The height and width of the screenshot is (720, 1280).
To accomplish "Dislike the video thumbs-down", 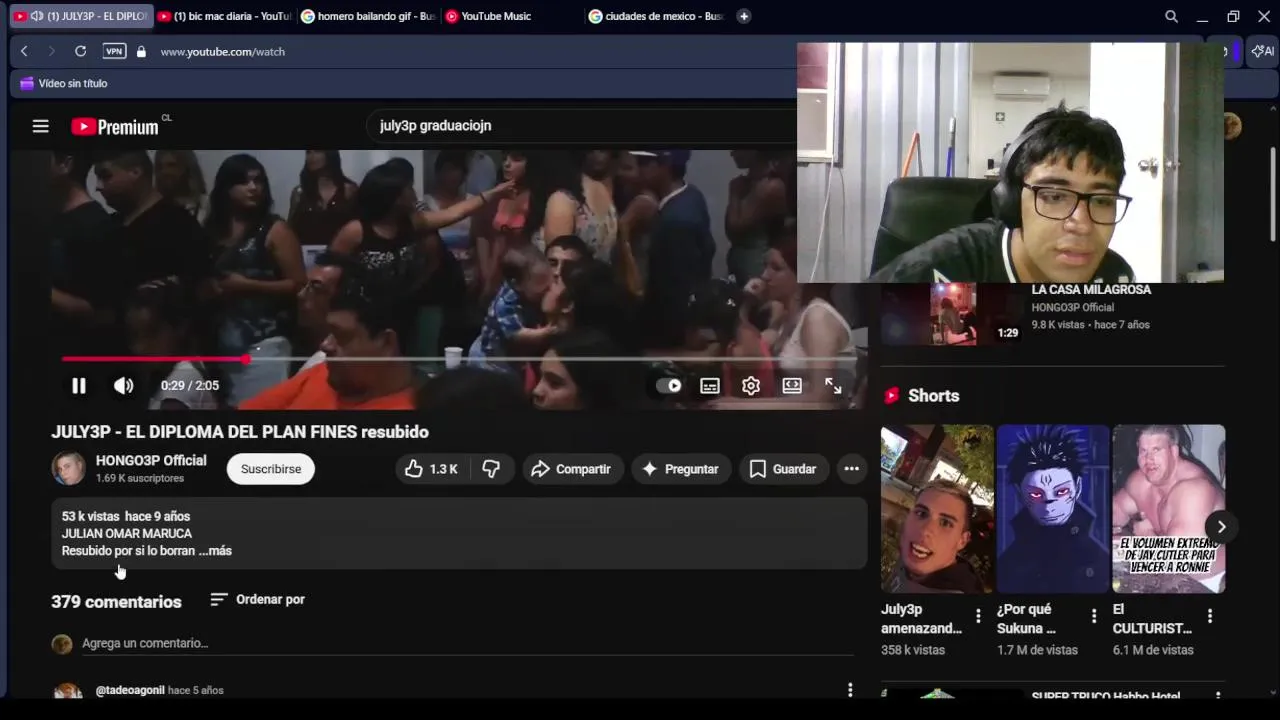I will [491, 469].
